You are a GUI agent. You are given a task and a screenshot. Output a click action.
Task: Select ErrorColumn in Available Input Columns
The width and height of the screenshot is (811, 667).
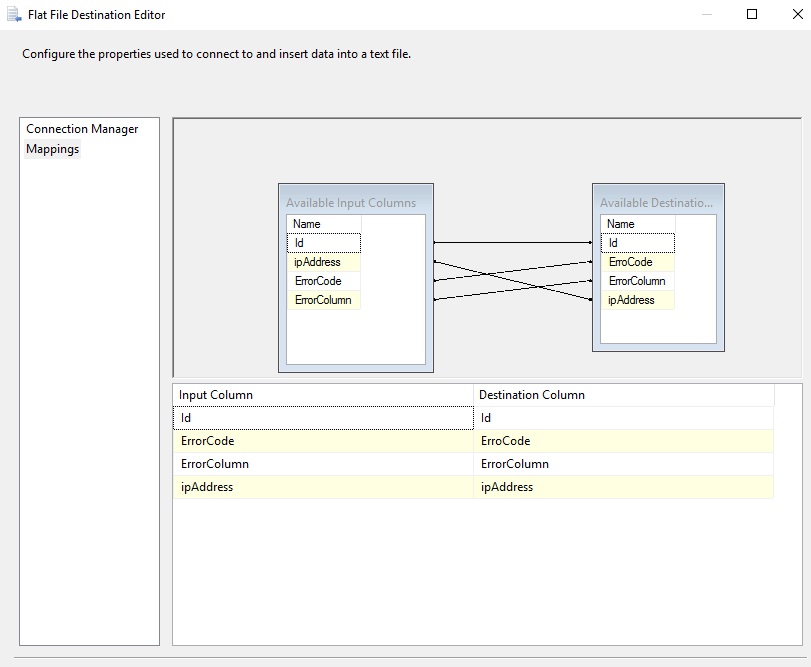324,300
